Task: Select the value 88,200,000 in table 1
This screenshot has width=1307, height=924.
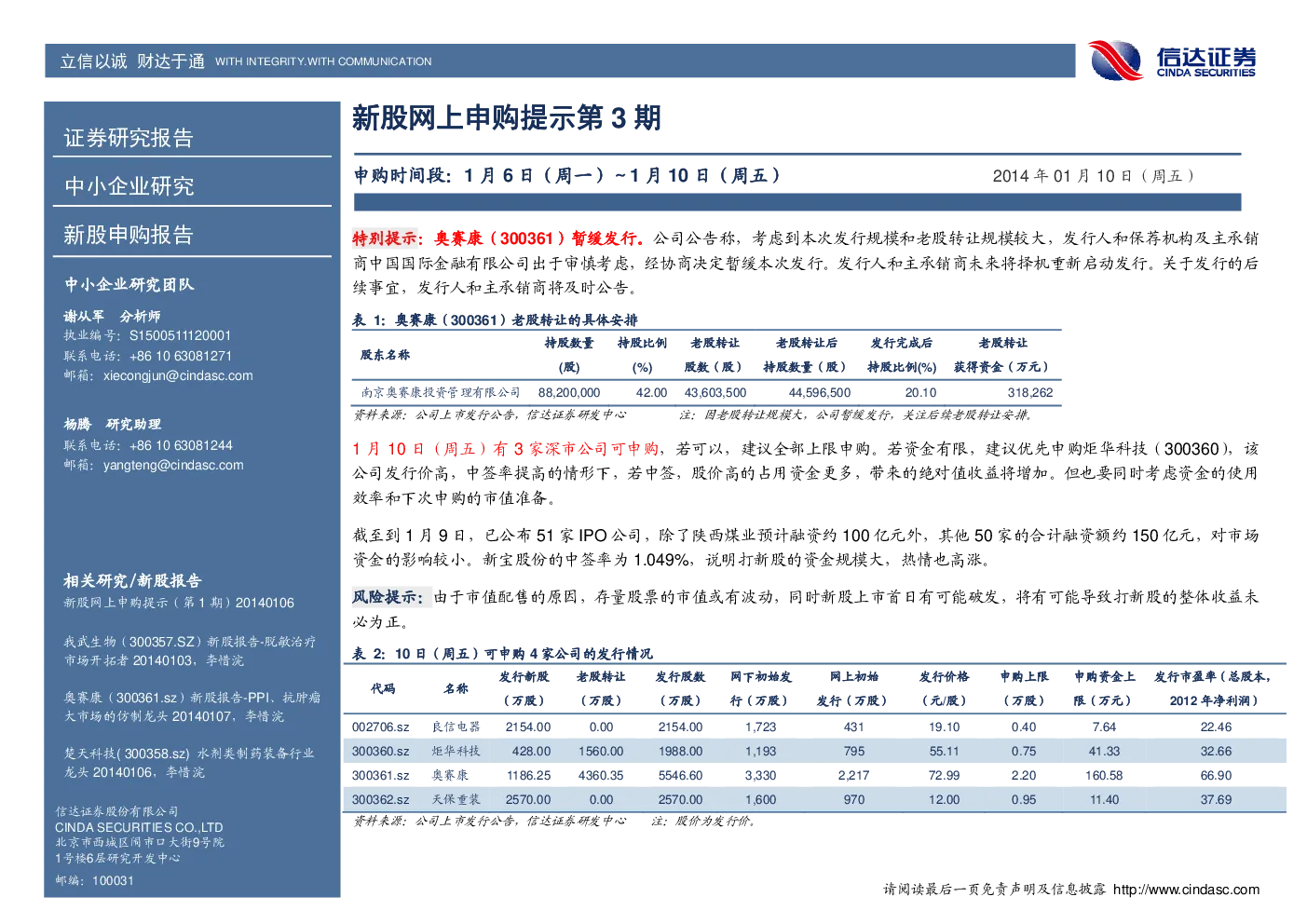Action: point(569,393)
